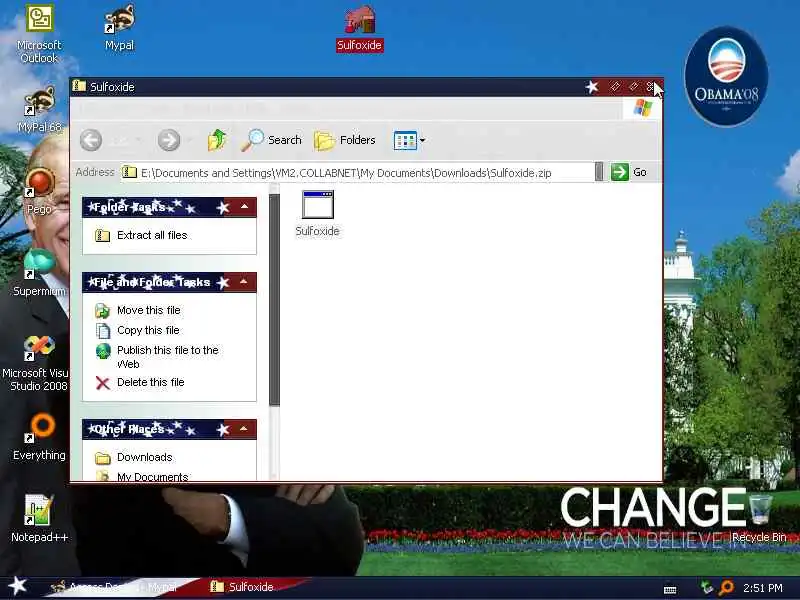Click the taskbar clock showing 2:51 PM
The image size is (800, 600).
[x=763, y=588]
